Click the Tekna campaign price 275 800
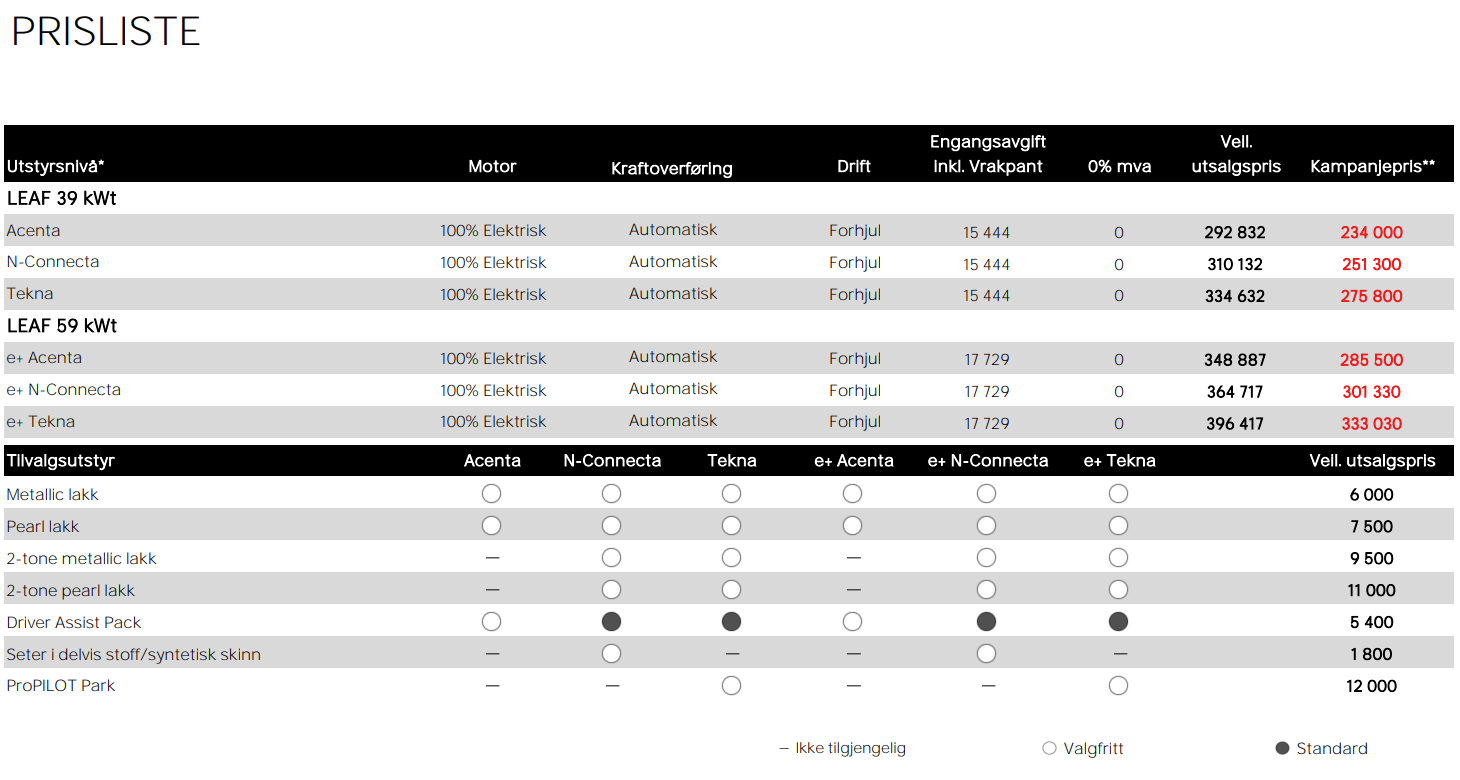Screen dimensions: 1460x780 tap(1372, 296)
